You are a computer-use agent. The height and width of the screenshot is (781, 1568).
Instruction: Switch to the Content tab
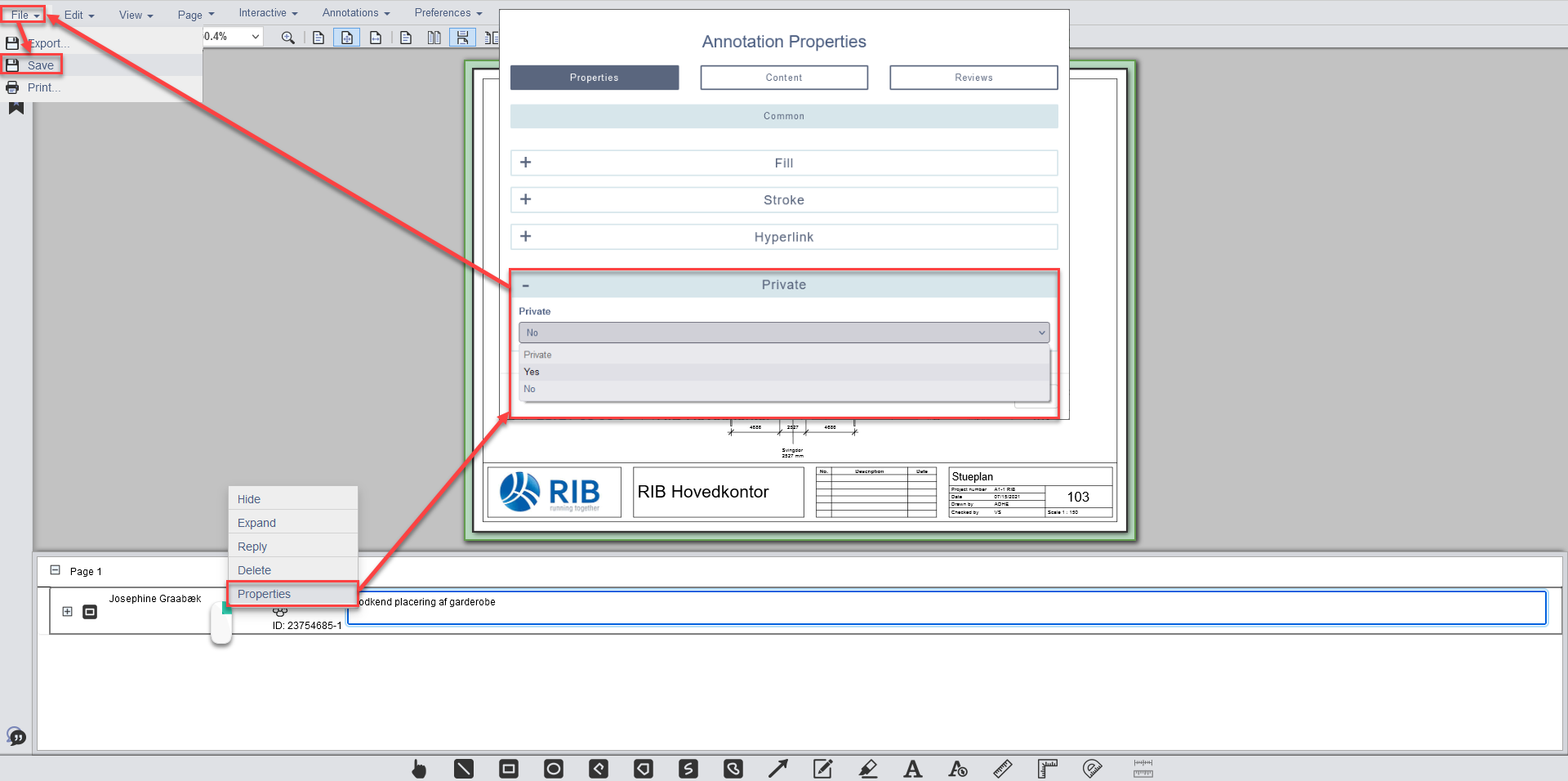click(x=783, y=78)
